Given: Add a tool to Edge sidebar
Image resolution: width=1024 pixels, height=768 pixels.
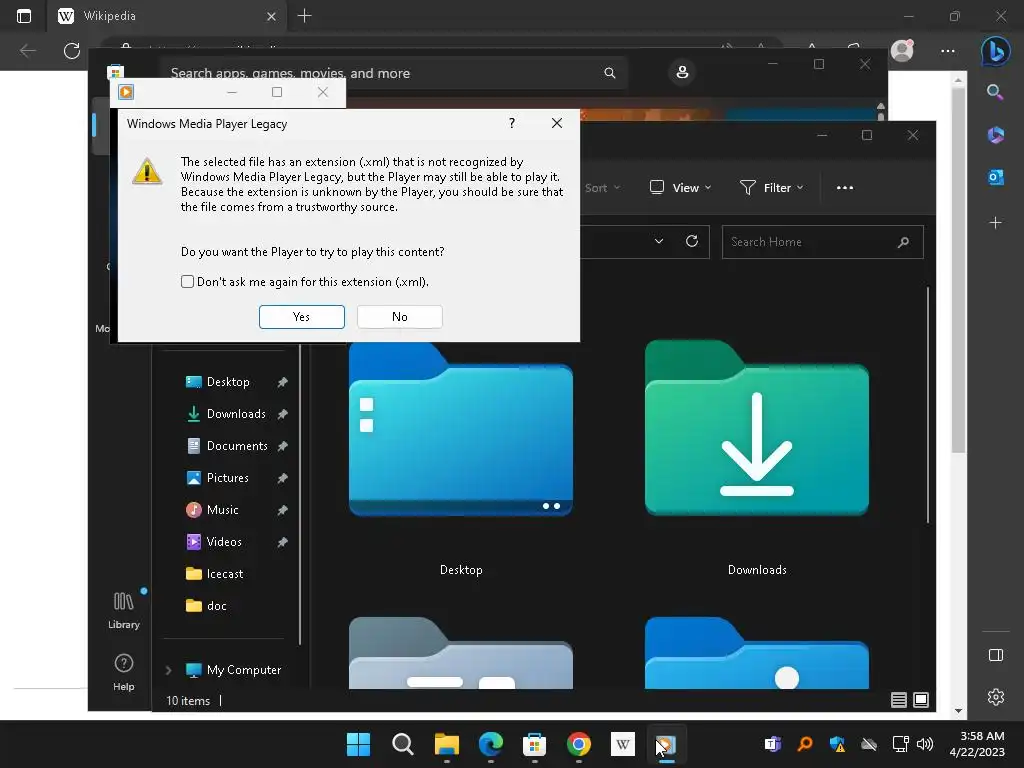Looking at the screenshot, I should [x=995, y=223].
